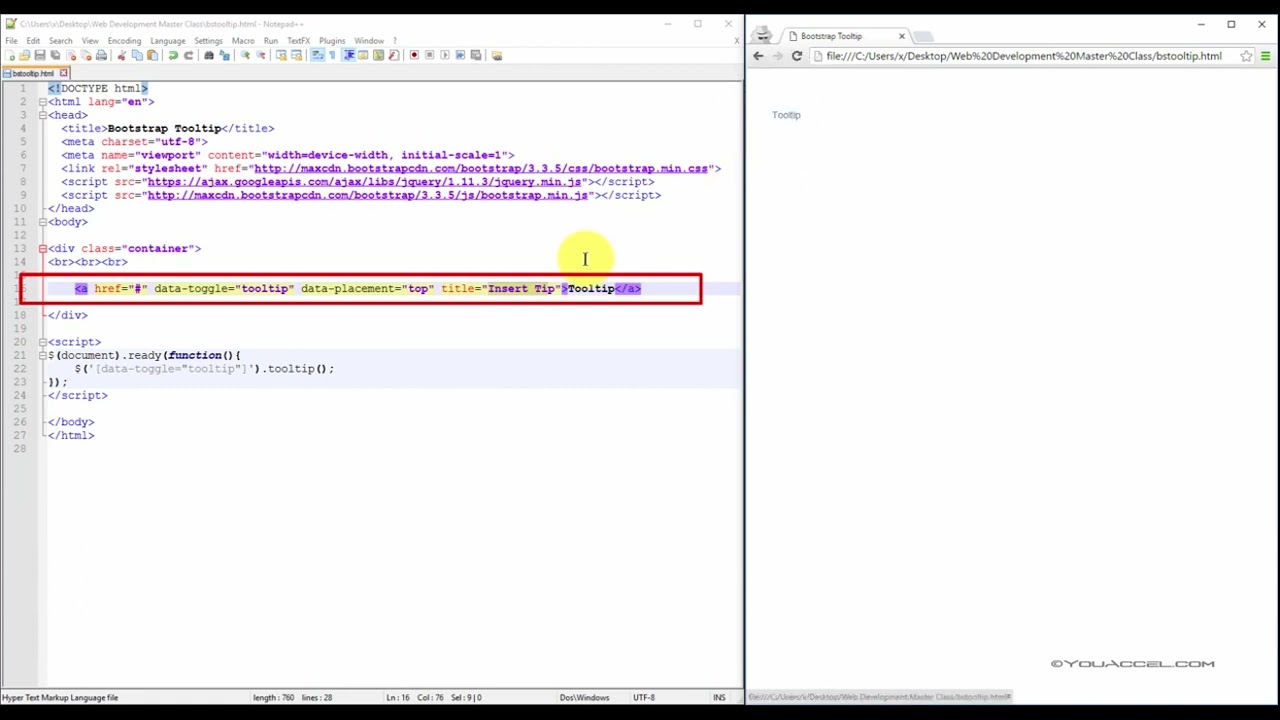The height and width of the screenshot is (720, 1280).
Task: Click Dos\Windows in the status bar
Action: 584,697
